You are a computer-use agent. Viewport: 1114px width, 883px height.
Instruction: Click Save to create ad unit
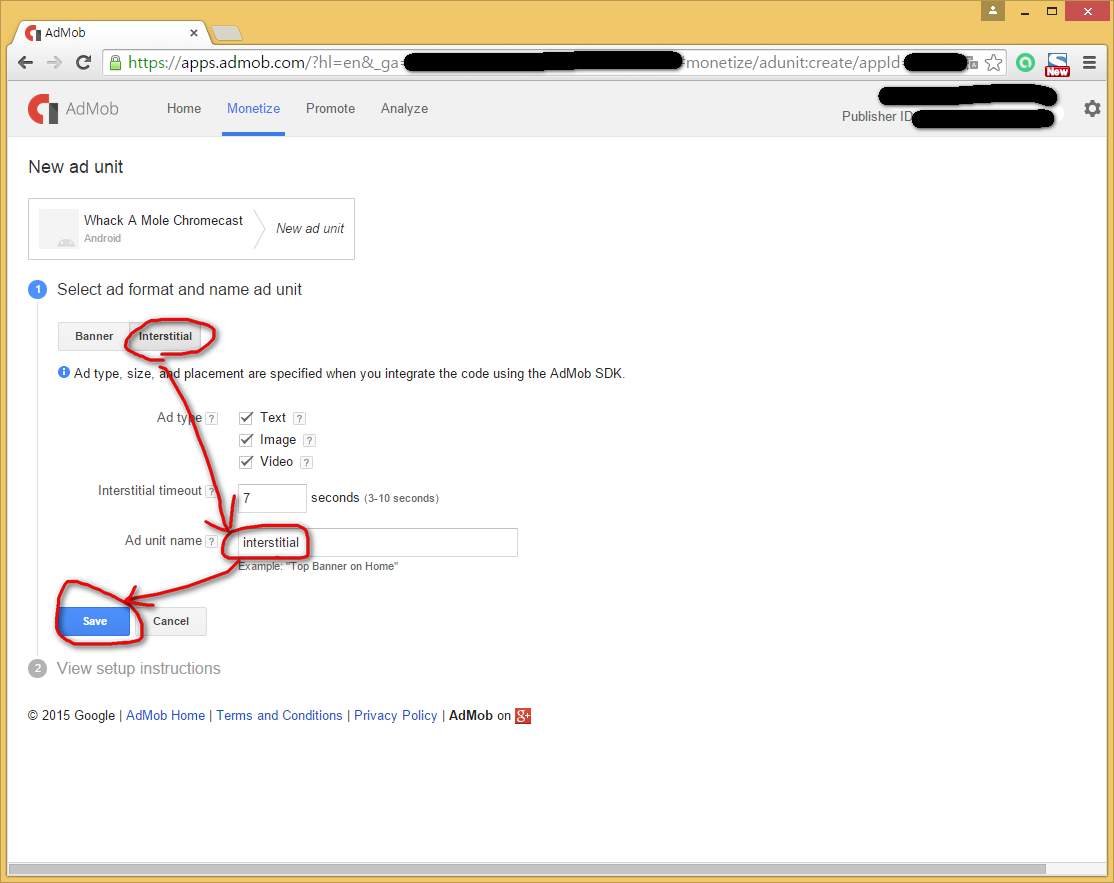[94, 621]
